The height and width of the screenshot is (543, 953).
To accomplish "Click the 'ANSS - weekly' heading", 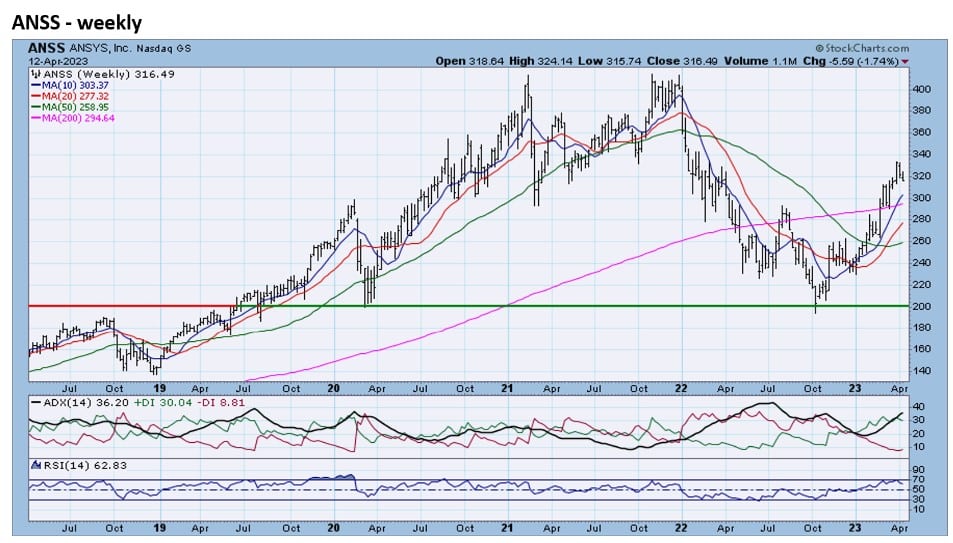I will pos(77,23).
